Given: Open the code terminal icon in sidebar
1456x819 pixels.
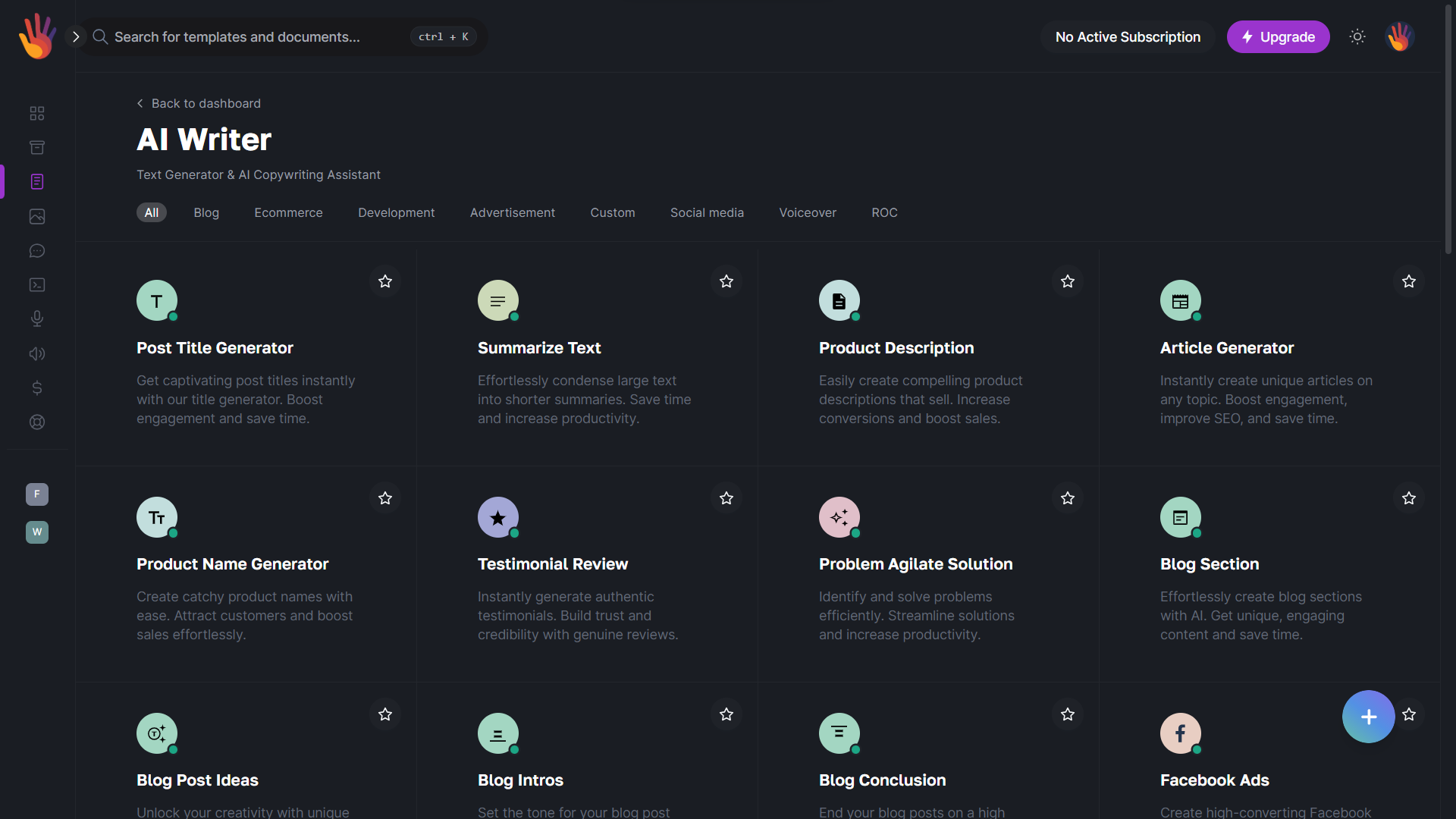Looking at the screenshot, I should click(x=37, y=285).
